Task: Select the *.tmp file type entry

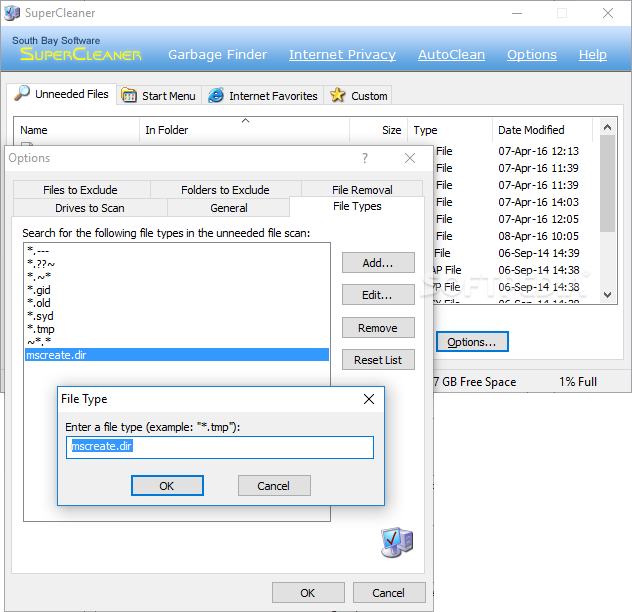Action: 177,329
